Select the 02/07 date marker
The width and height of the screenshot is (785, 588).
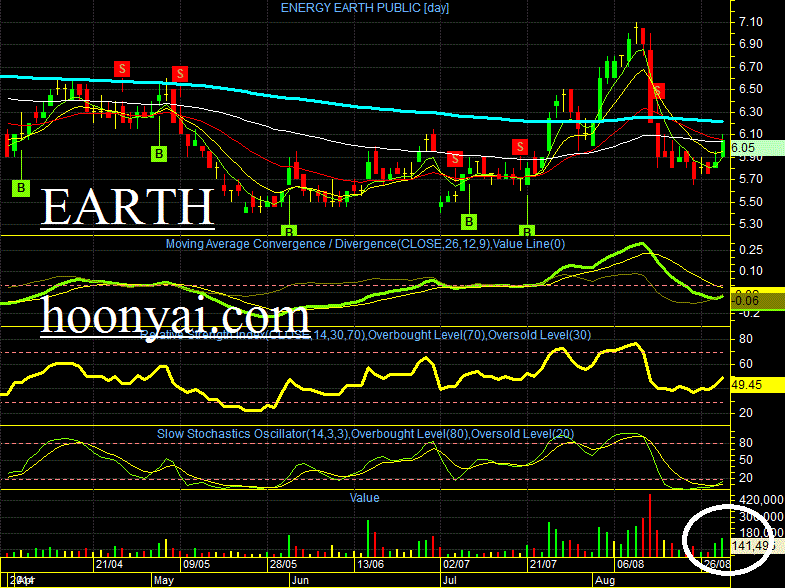tap(457, 564)
